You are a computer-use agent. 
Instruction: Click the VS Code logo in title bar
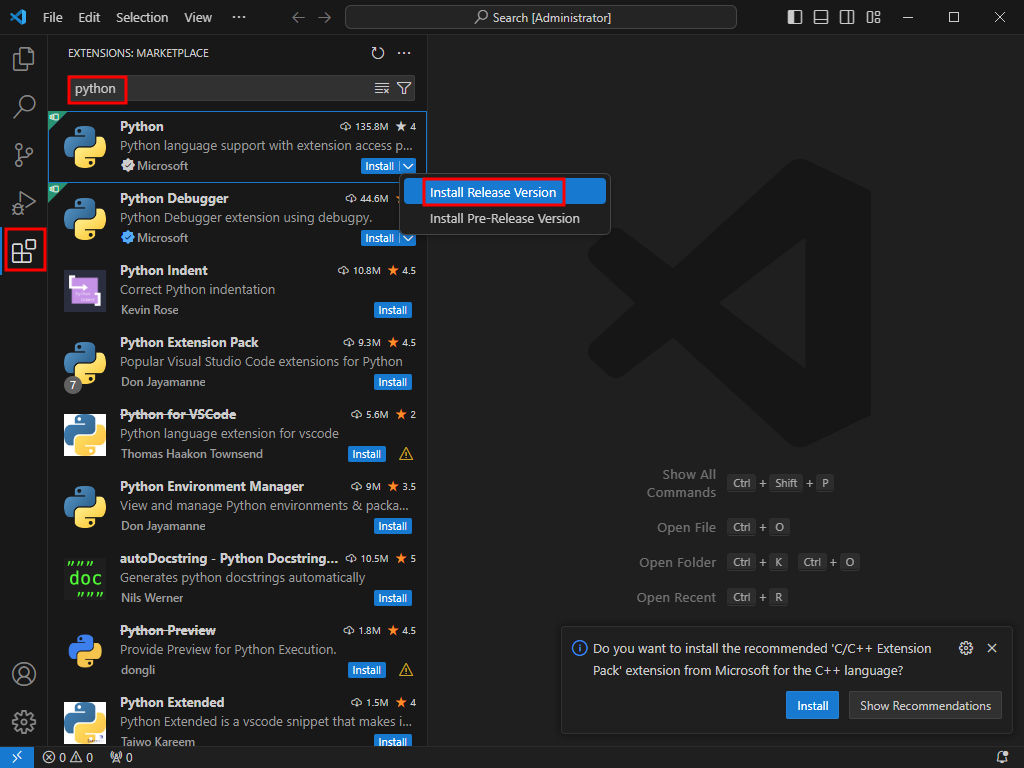tap(18, 17)
